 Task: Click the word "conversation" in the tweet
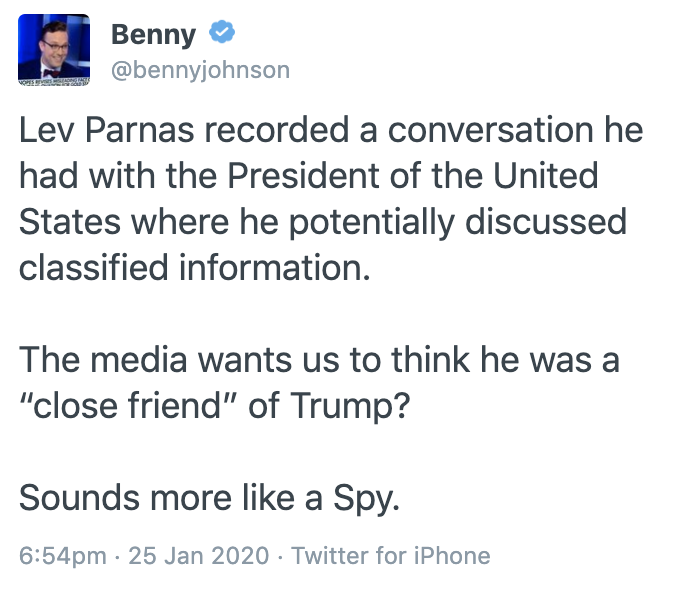pos(490,131)
